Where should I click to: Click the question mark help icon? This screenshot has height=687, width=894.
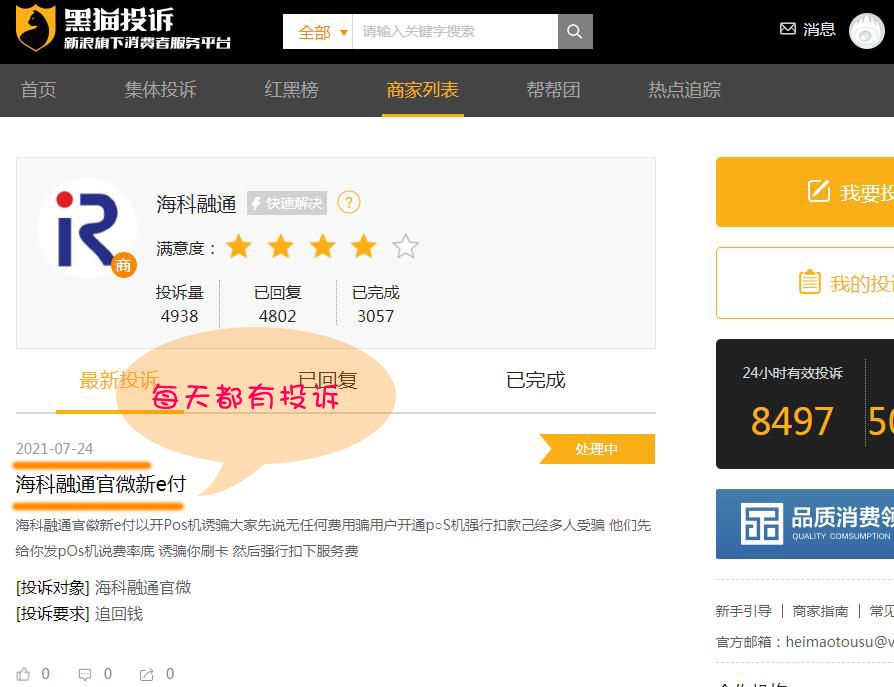coord(349,202)
